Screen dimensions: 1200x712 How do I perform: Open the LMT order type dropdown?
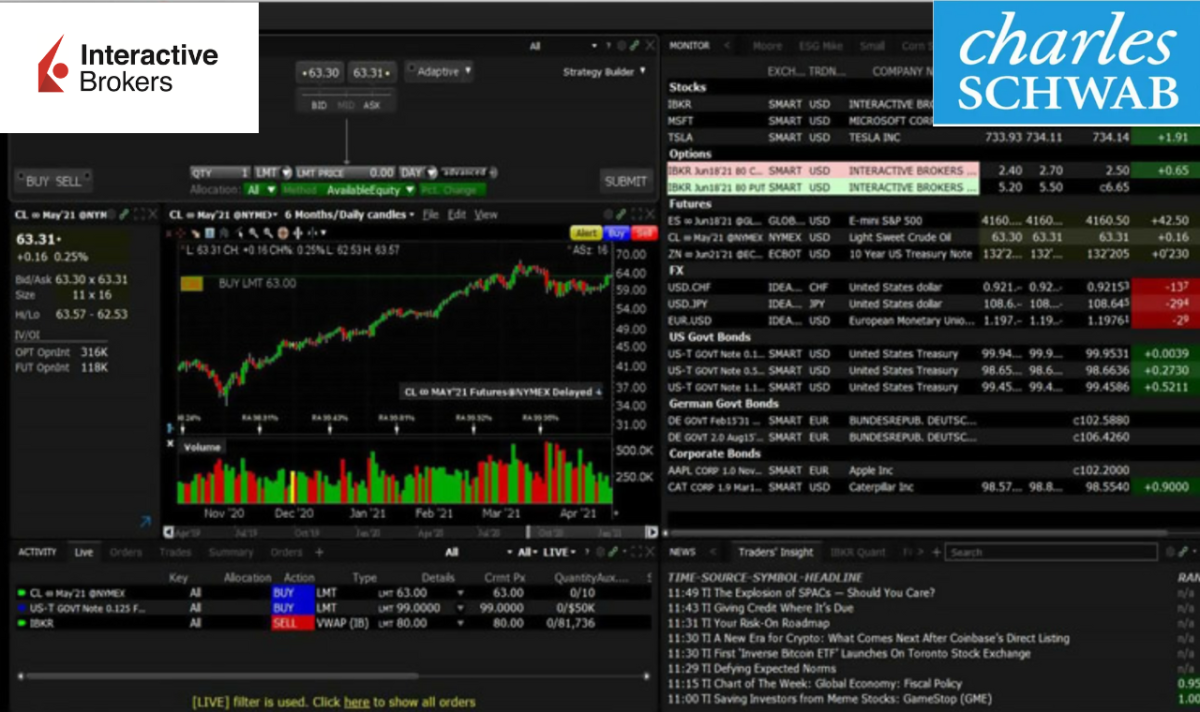pyautogui.click(x=273, y=173)
